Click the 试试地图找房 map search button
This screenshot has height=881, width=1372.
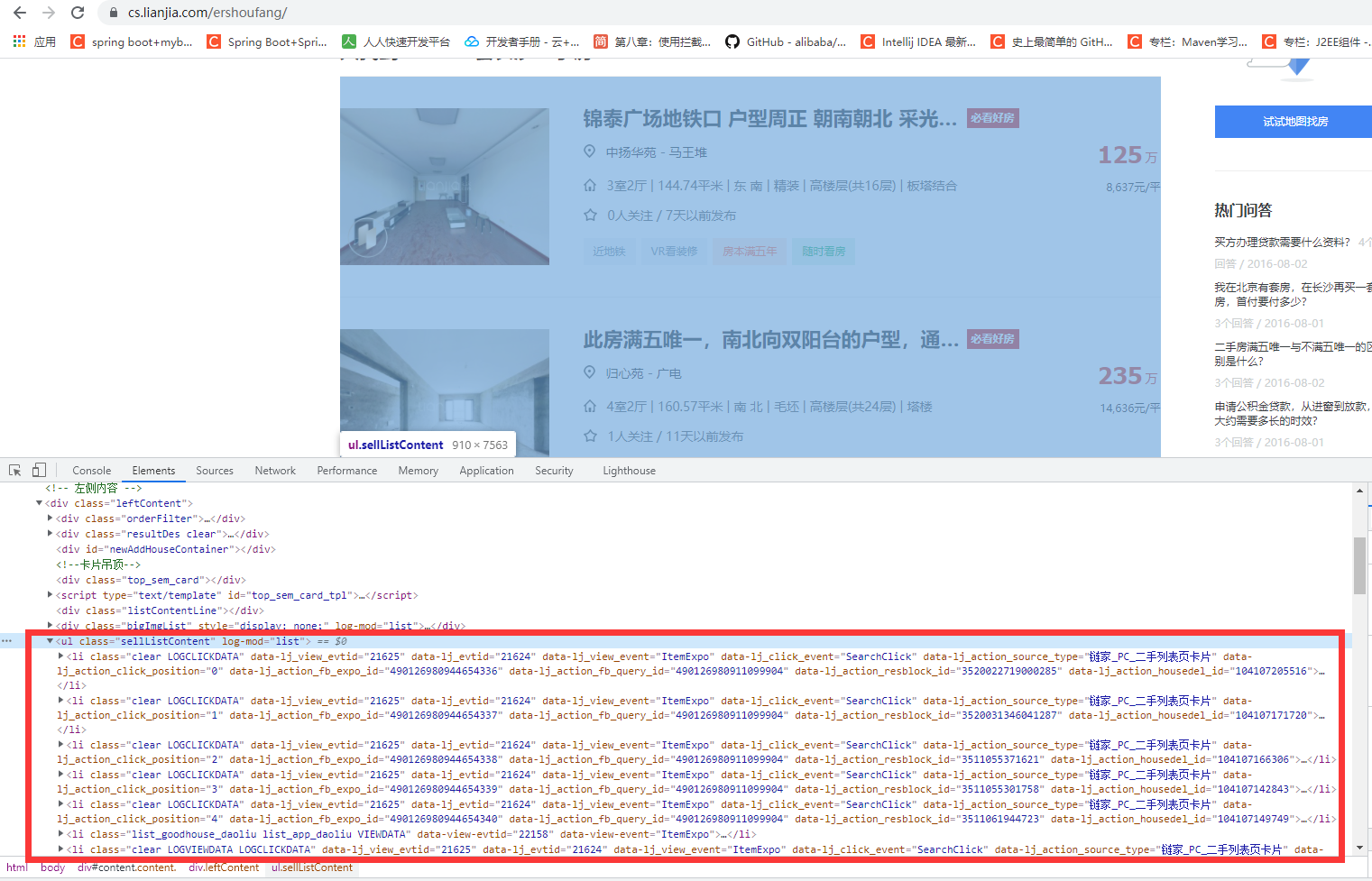[x=1294, y=122]
